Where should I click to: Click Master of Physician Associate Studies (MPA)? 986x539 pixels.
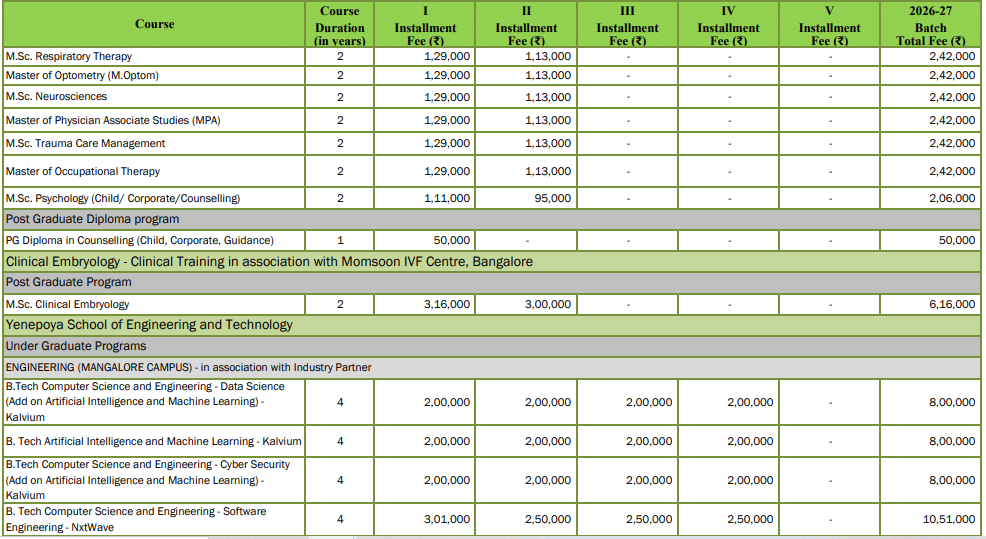[x=113, y=120]
